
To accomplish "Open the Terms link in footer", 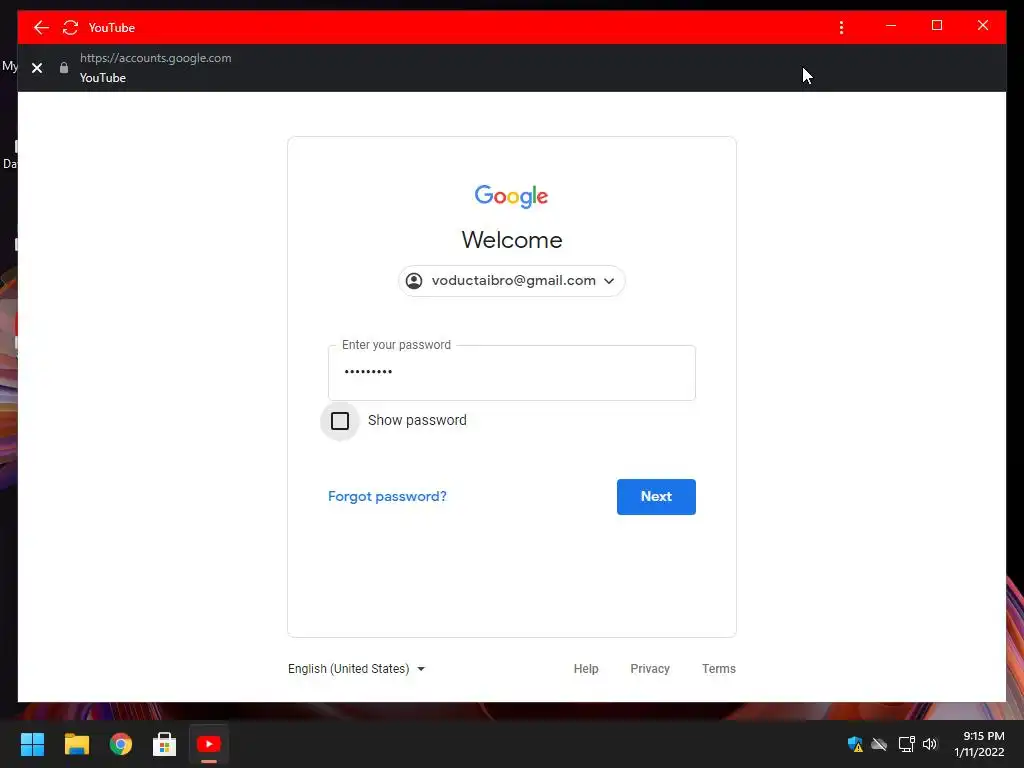I will (718, 669).
